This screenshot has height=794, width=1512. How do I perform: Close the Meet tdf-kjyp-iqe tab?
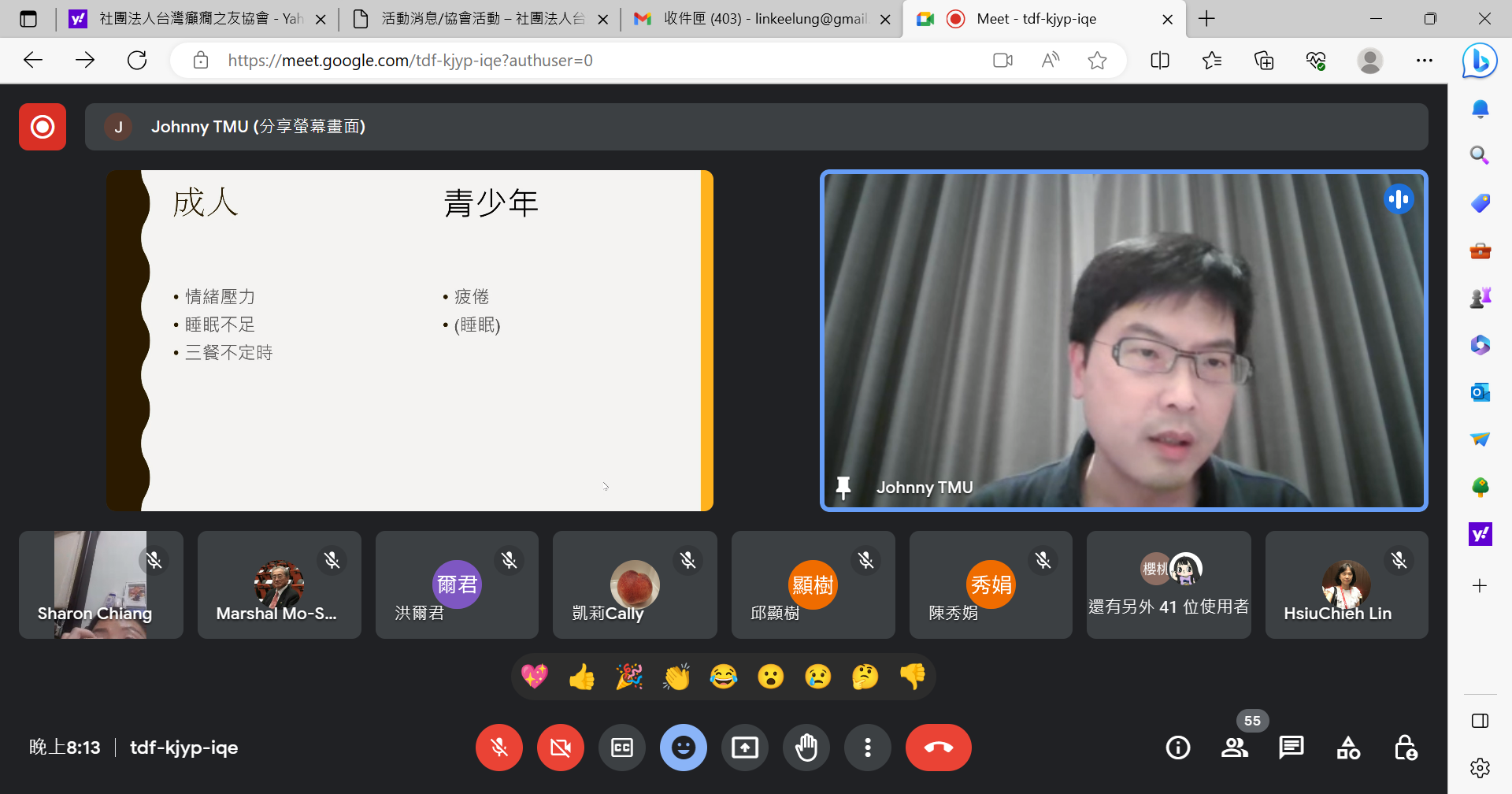click(1168, 19)
